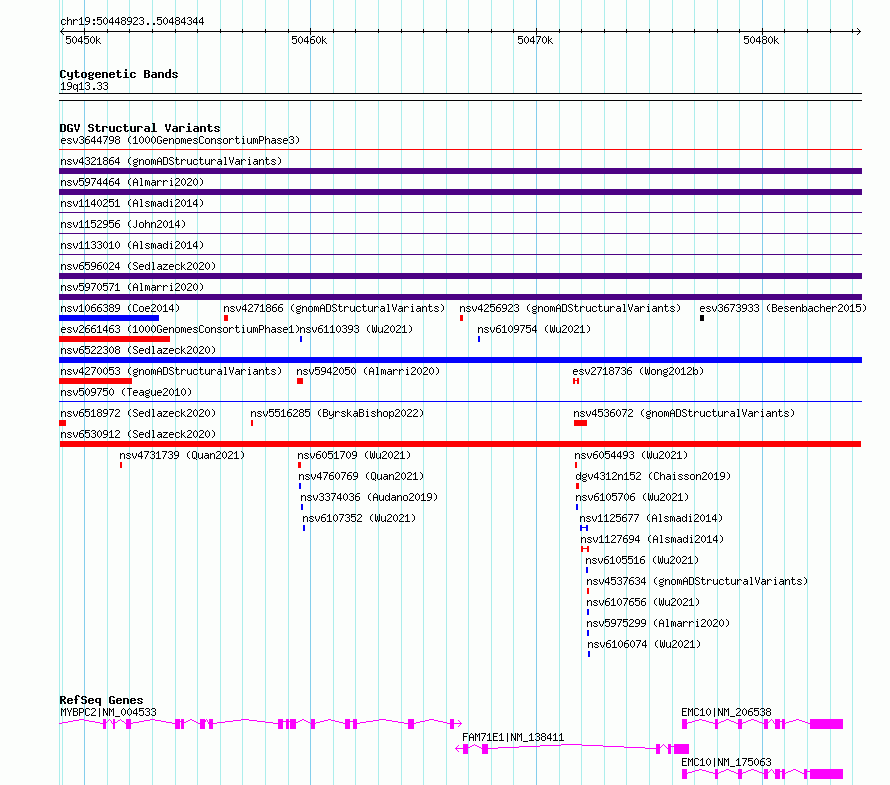The height and width of the screenshot is (785, 890).
Task: Open nsv5975299 (Almarri2020) variant label
Action: pyautogui.click(x=658, y=623)
